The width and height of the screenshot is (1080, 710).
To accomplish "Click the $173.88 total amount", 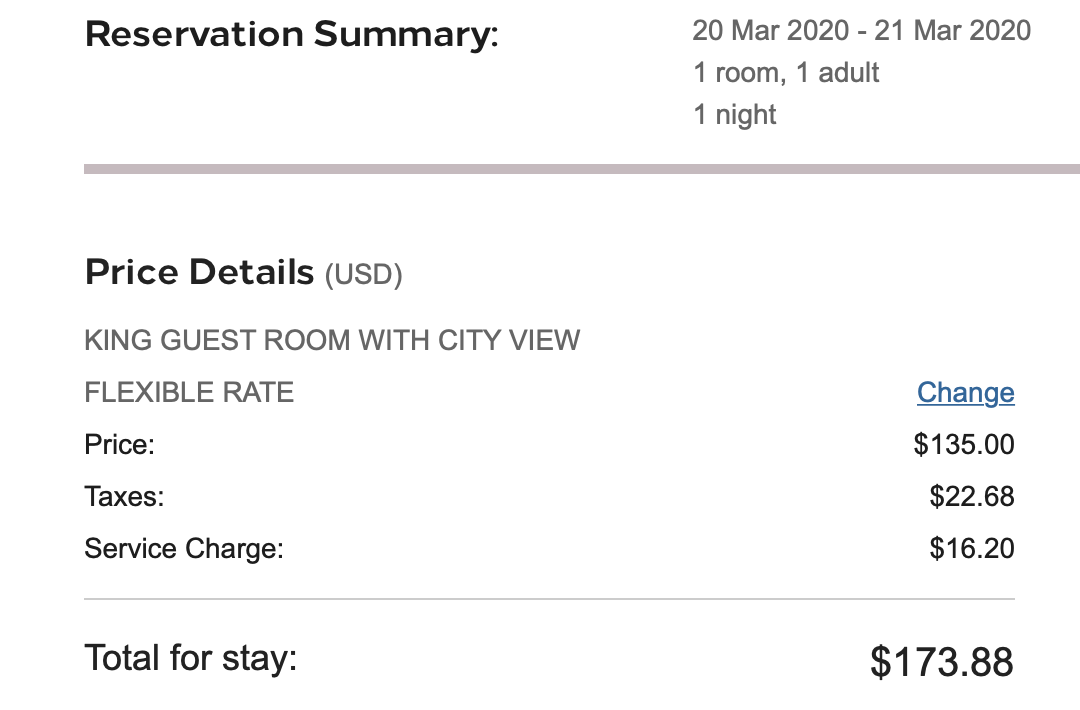I will click(x=941, y=662).
